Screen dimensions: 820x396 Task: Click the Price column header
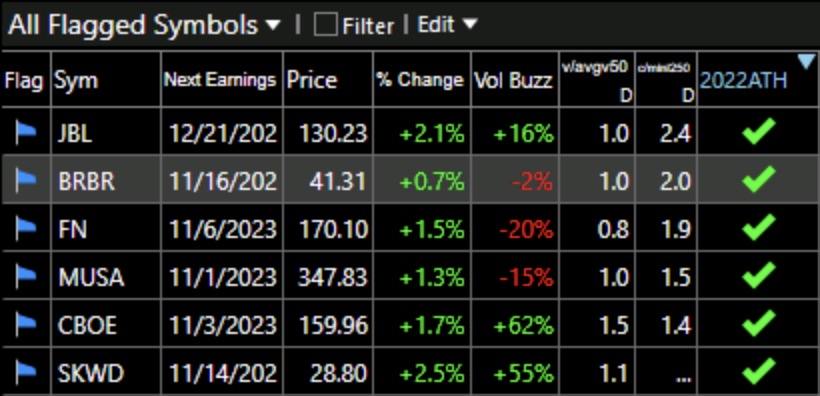coord(312,80)
